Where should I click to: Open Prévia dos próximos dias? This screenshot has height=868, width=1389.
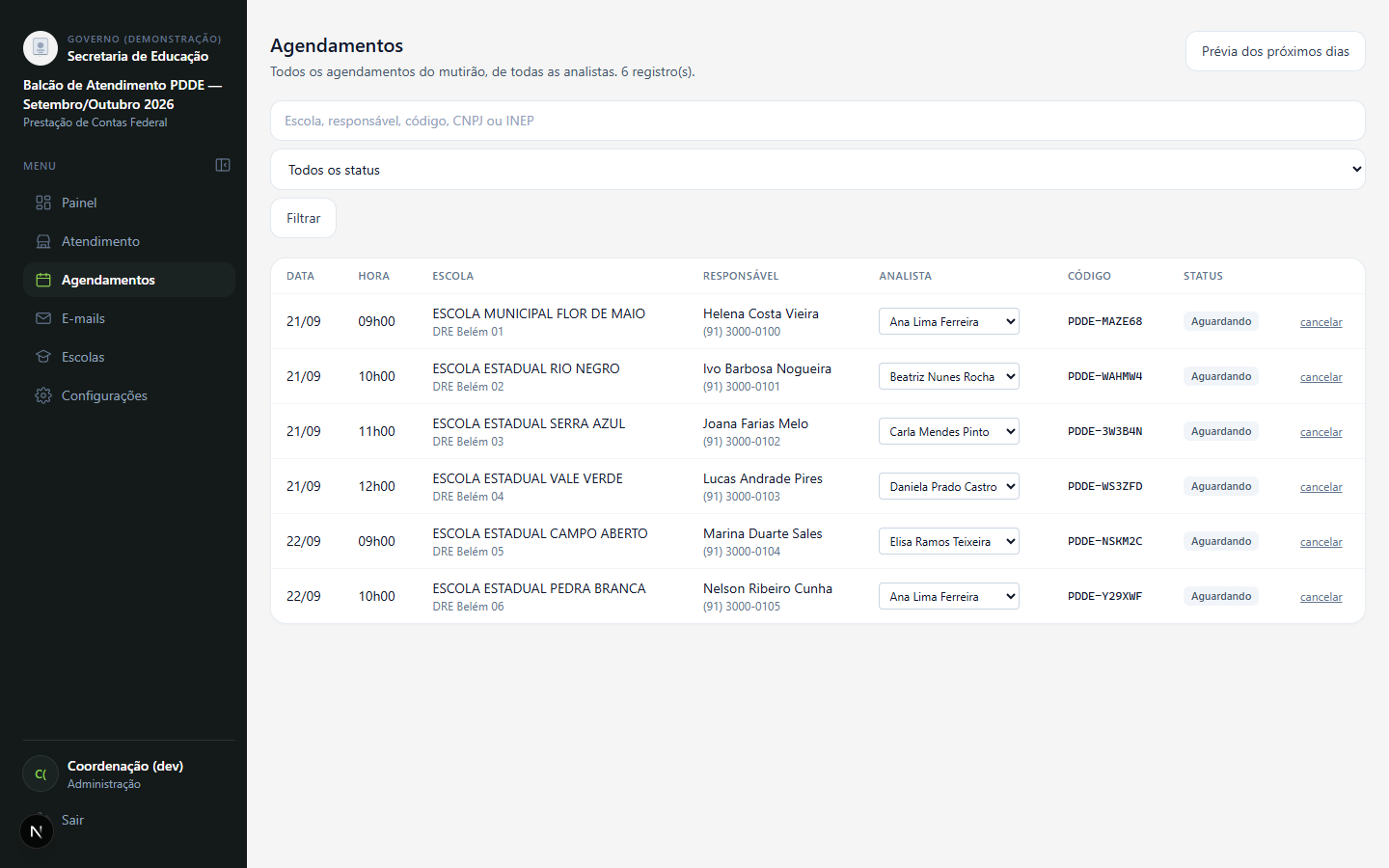pyautogui.click(x=1275, y=51)
